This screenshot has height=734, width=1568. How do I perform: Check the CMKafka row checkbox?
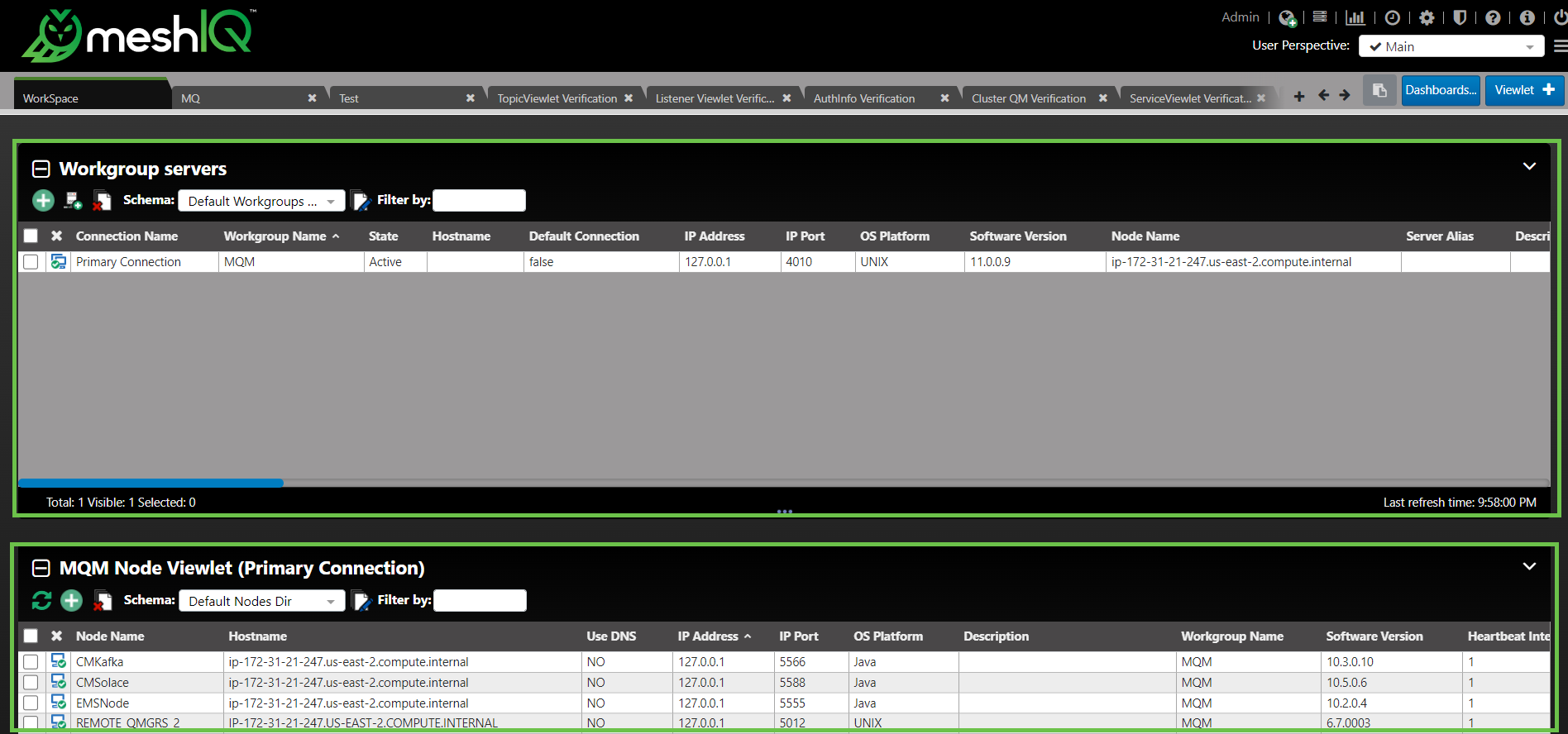(31, 662)
